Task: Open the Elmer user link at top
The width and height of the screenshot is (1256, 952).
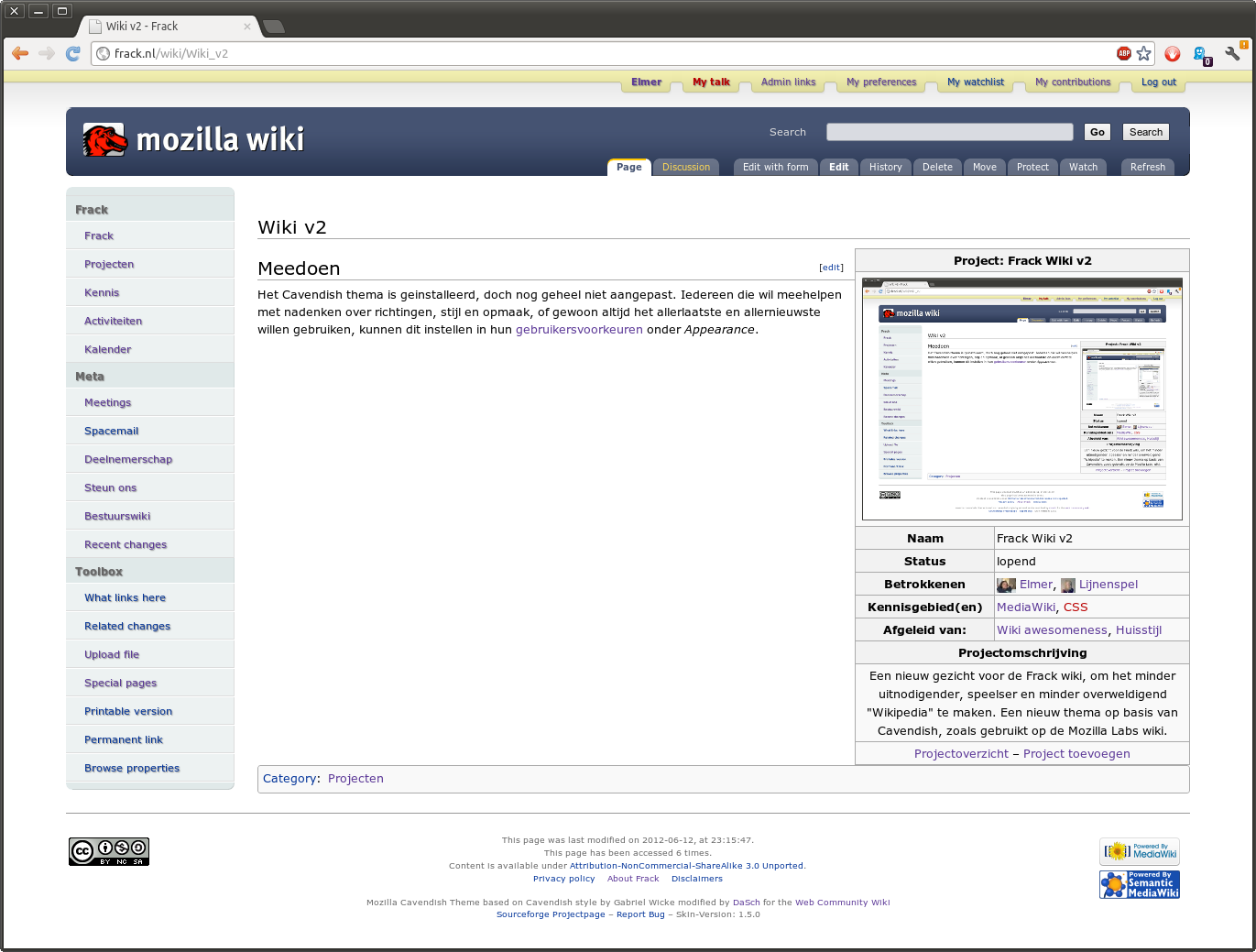Action: pos(647,82)
